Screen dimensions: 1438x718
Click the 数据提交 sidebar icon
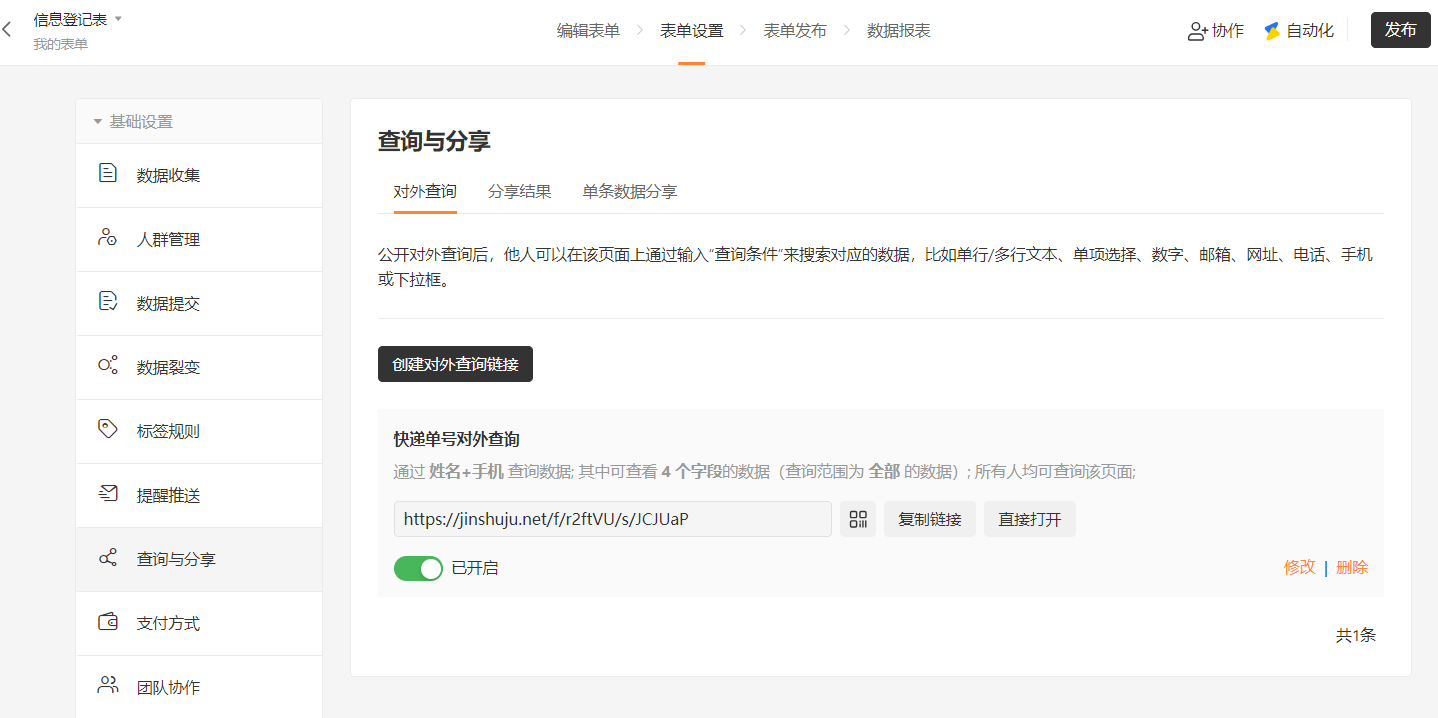(107, 302)
